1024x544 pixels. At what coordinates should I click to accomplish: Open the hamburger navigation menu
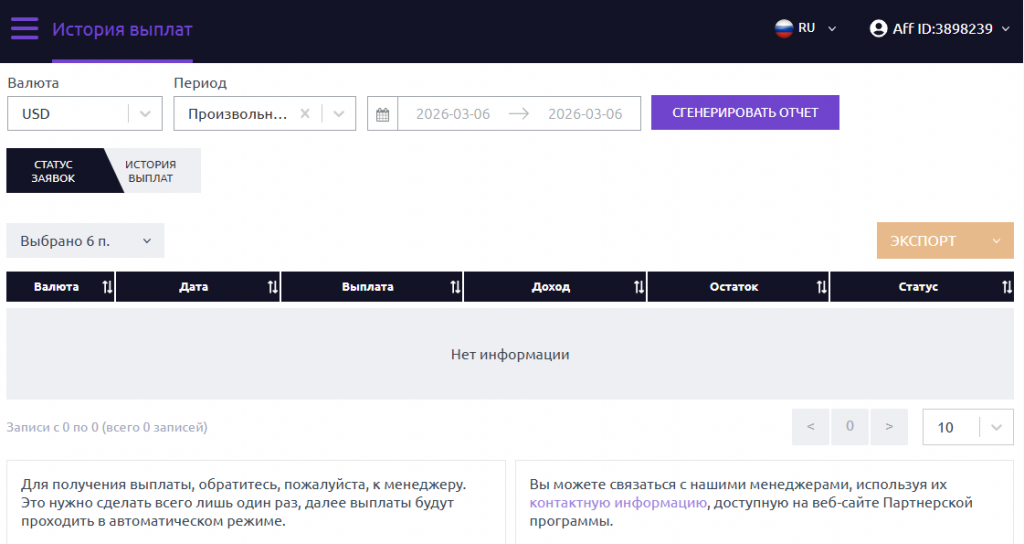click(25, 29)
